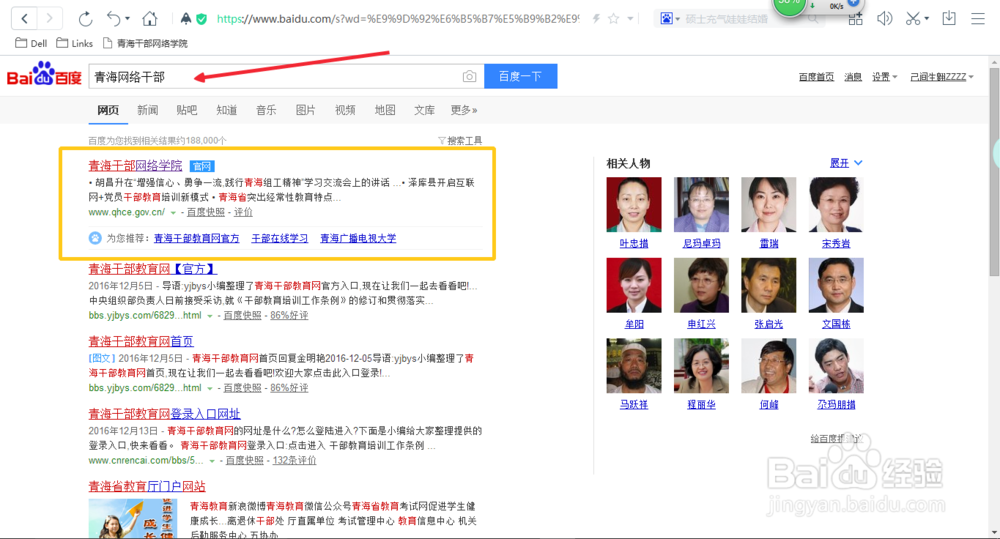Viewport: 1000px width, 539px height.
Task: Click the 百度一下 search button
Action: (520, 76)
